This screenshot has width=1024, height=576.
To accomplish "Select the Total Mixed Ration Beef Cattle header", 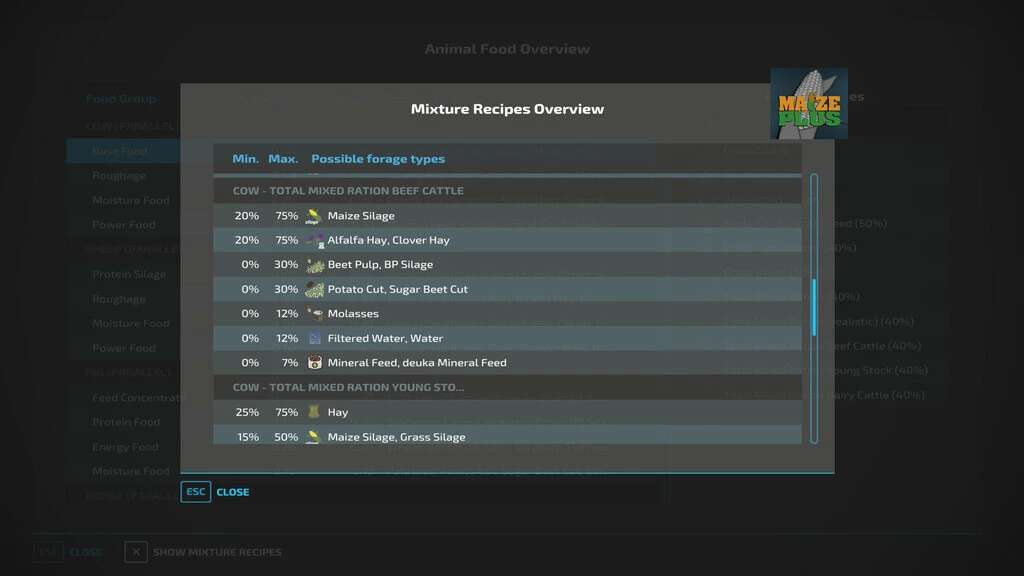I will click(x=348, y=191).
